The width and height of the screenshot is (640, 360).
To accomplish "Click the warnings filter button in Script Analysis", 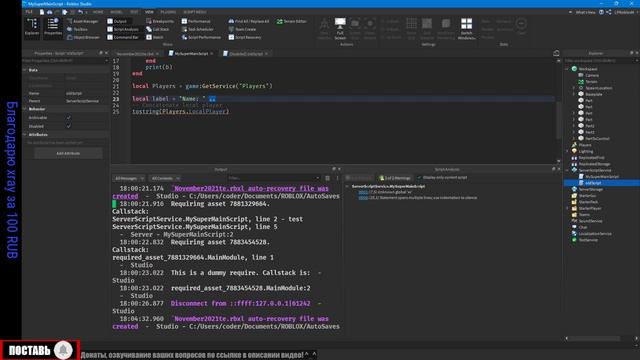I will click(395, 178).
